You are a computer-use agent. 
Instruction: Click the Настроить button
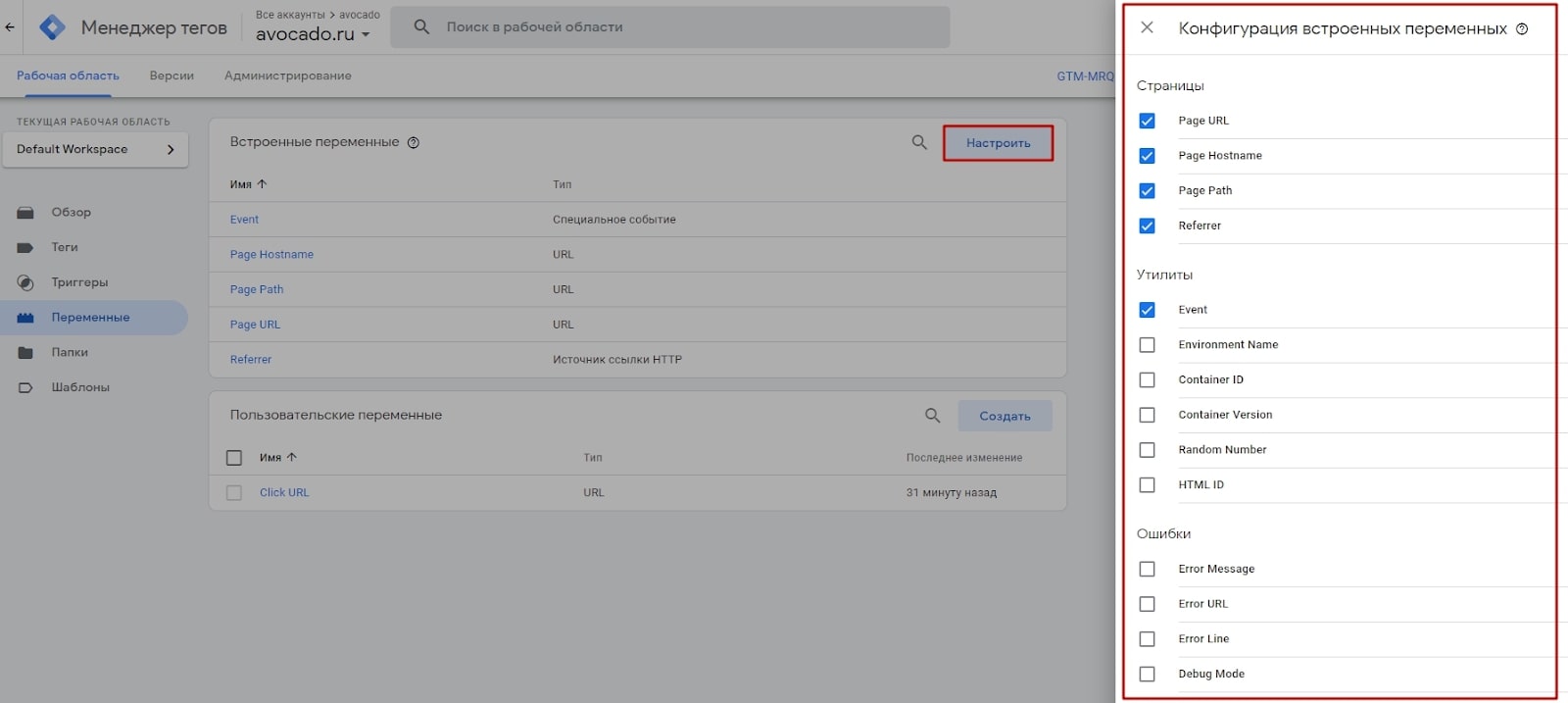point(998,143)
